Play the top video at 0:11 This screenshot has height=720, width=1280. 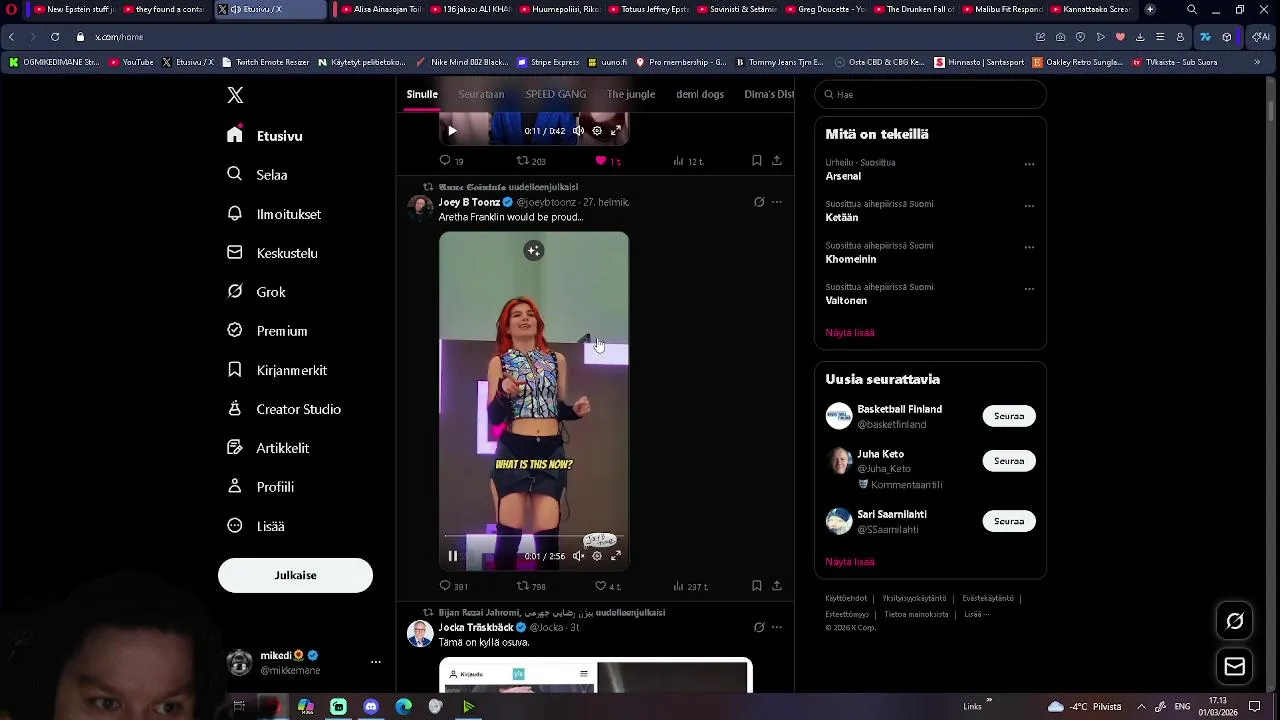click(452, 130)
